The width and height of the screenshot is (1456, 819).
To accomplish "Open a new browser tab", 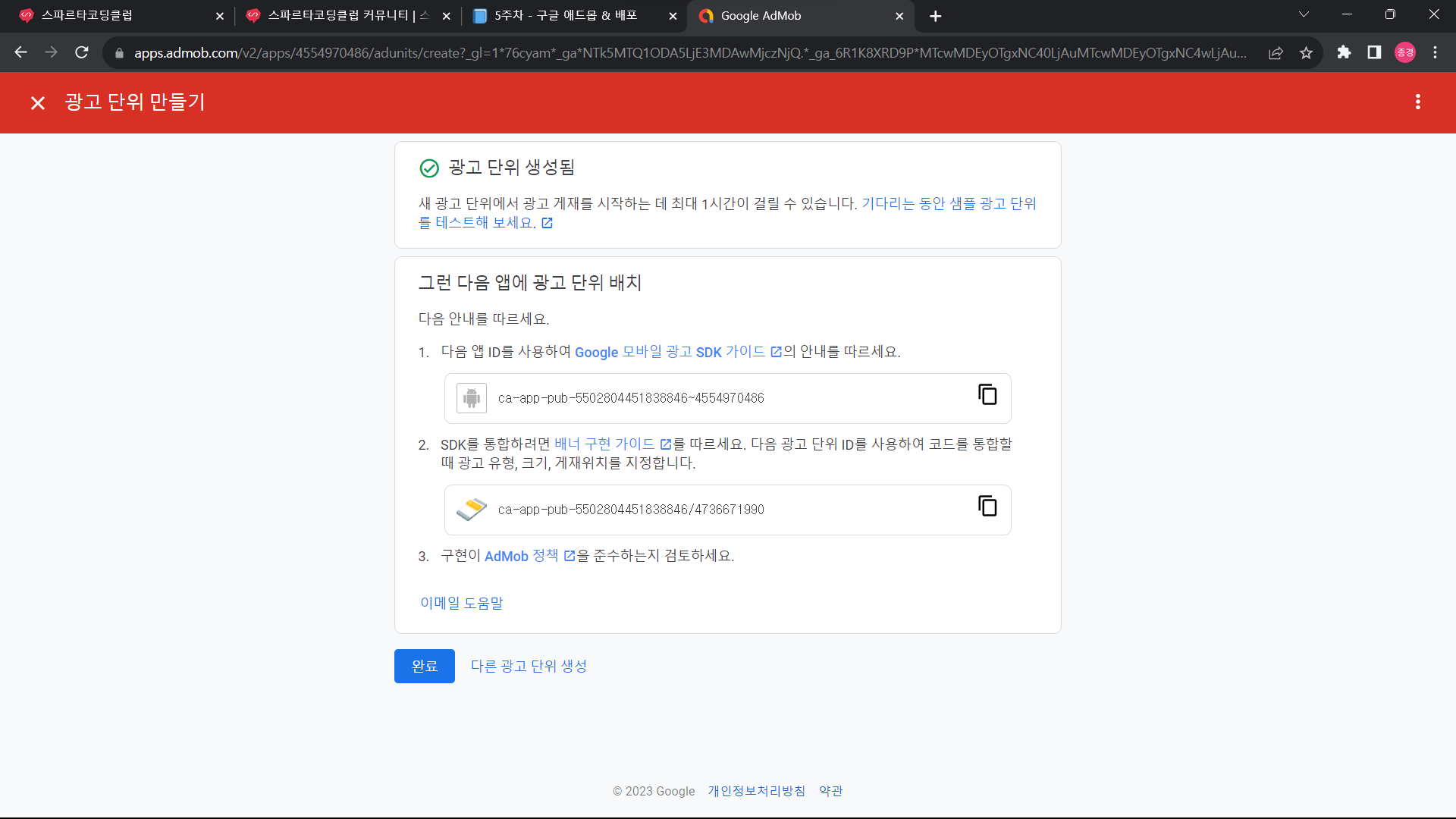I will (935, 16).
